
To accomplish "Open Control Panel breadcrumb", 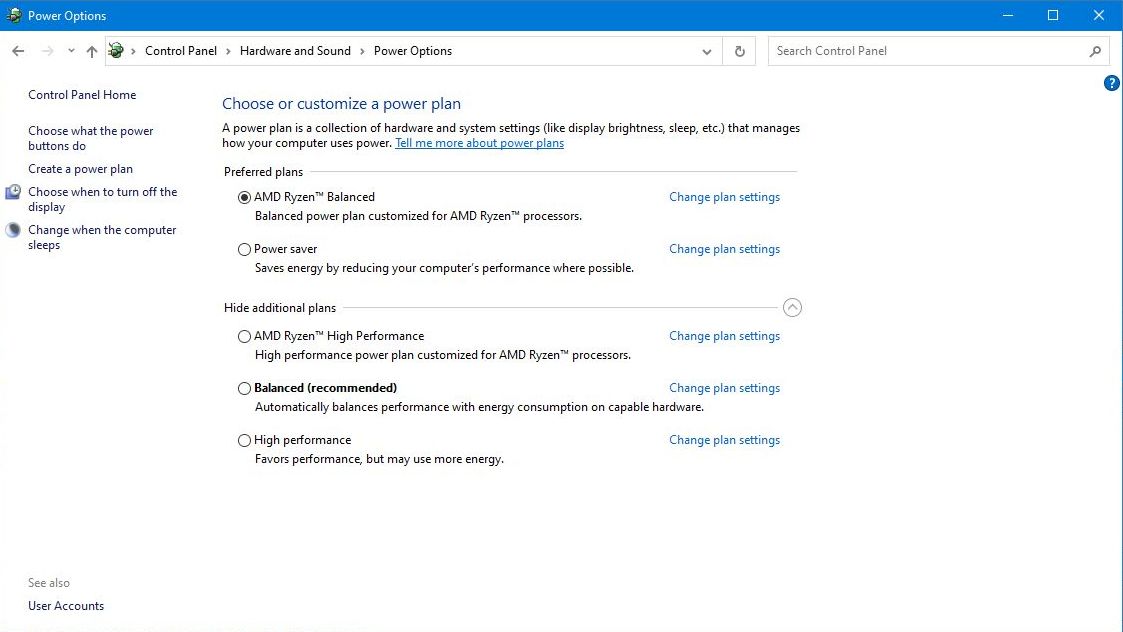I will click(180, 51).
